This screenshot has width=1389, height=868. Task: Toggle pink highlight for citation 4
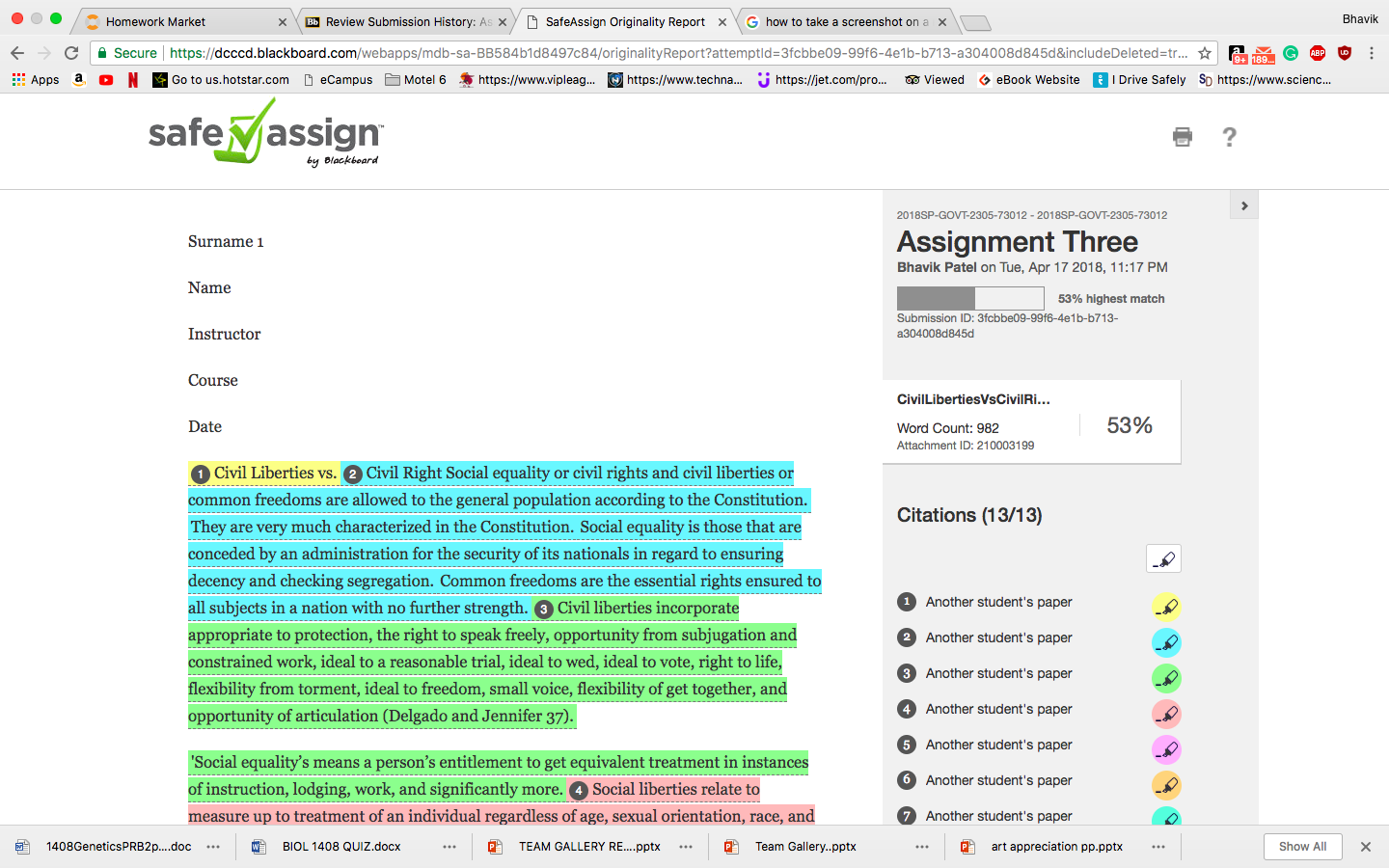(x=1166, y=714)
